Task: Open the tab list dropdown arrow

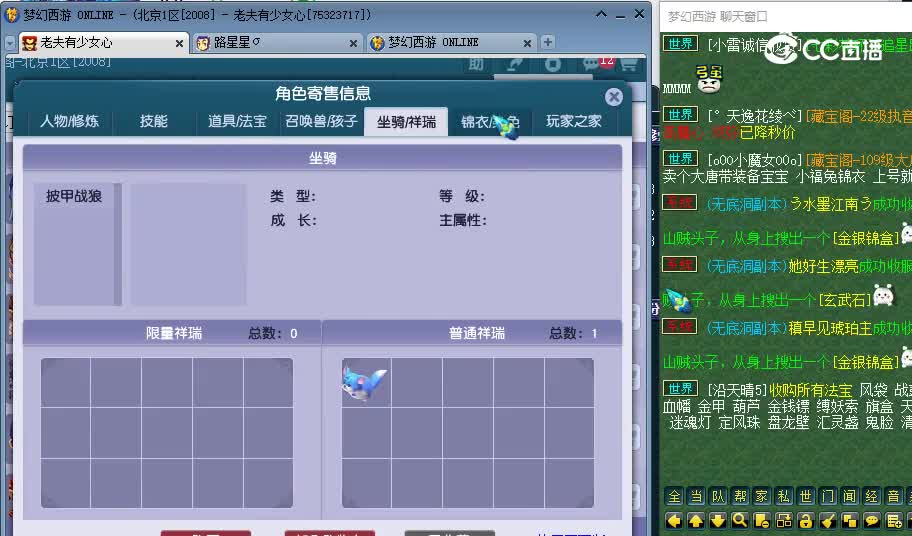Action: coord(10,43)
